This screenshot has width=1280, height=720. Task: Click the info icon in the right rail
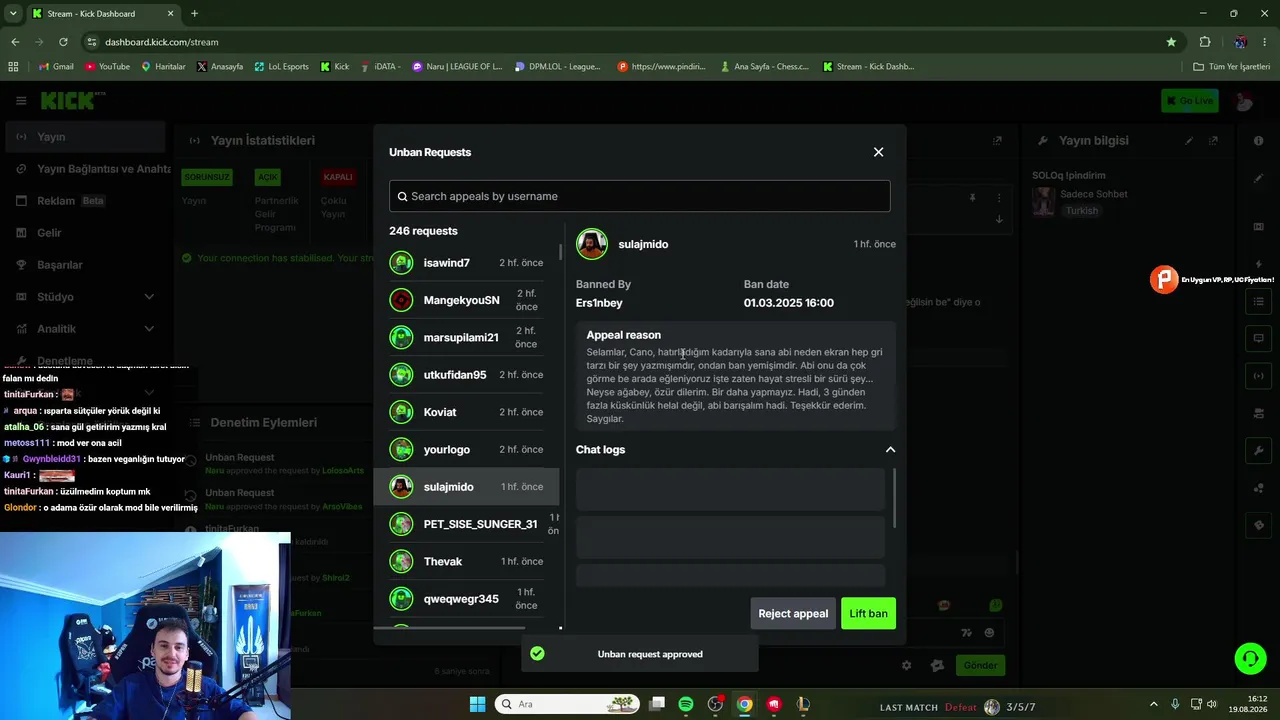pos(1259,141)
